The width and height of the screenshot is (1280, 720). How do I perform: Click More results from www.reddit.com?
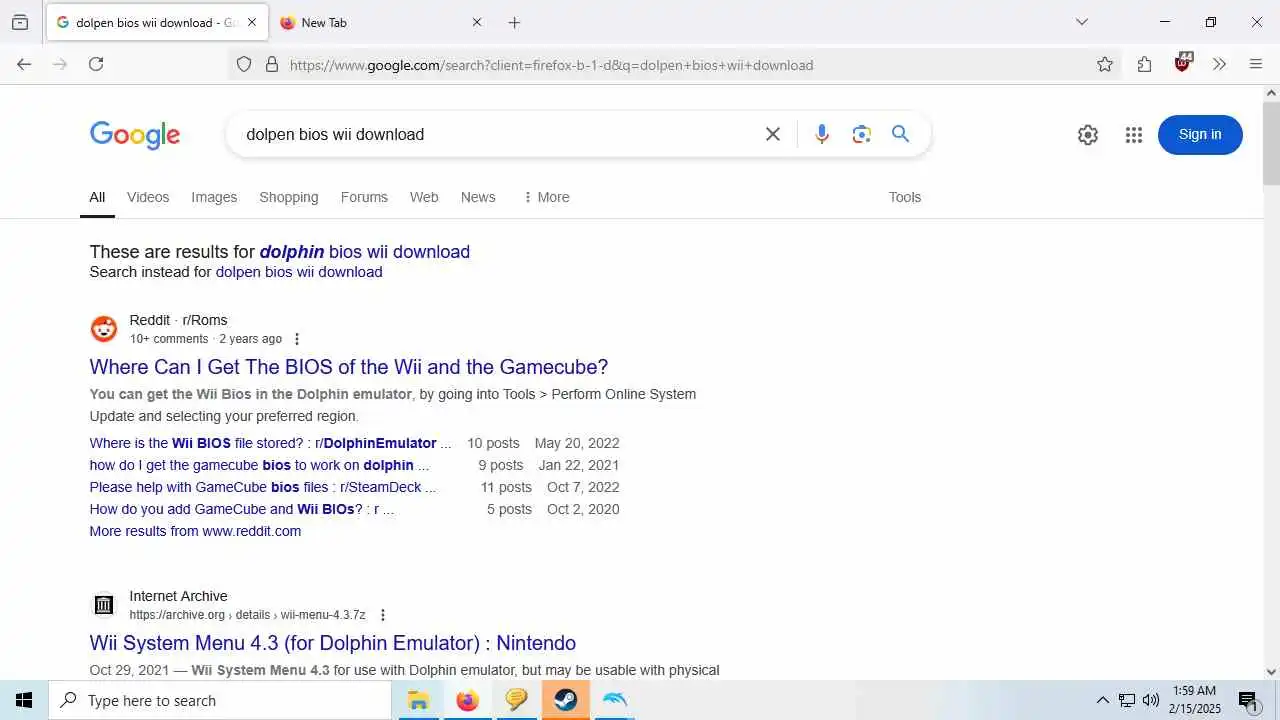tap(195, 531)
